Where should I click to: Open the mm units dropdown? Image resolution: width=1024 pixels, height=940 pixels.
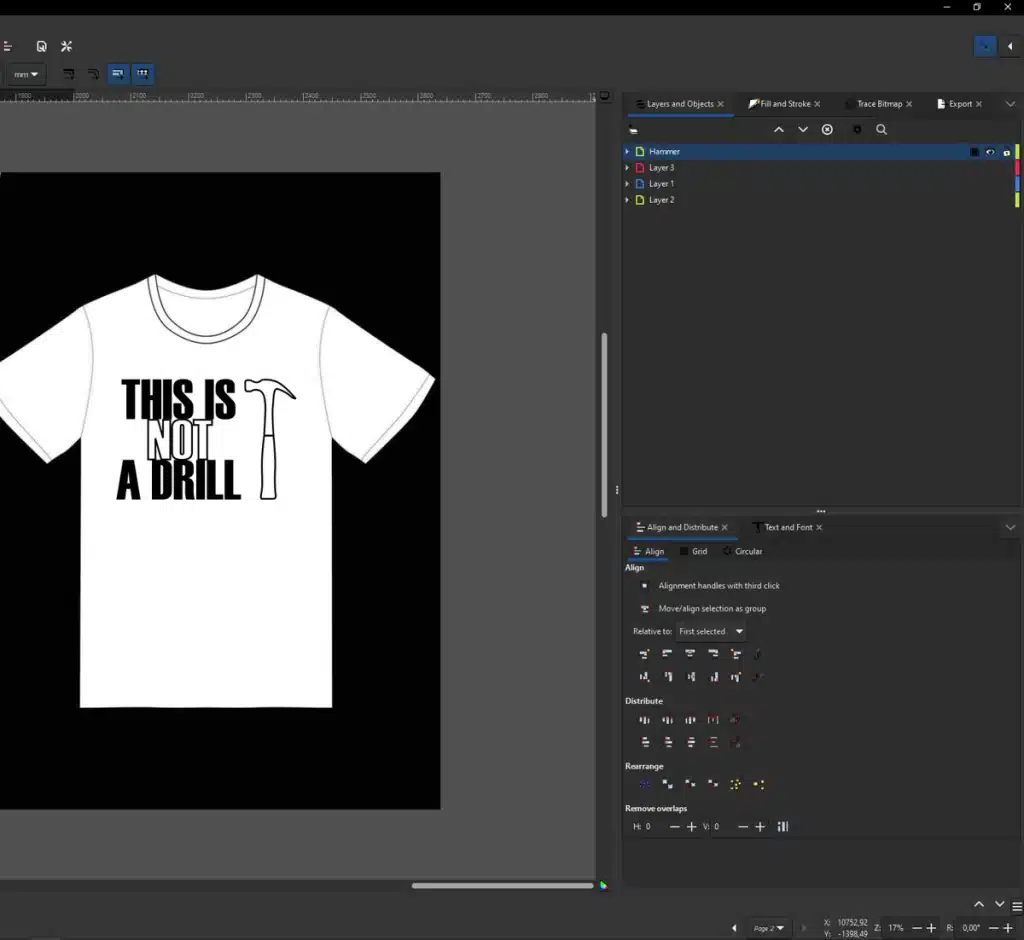pyautogui.click(x=26, y=74)
